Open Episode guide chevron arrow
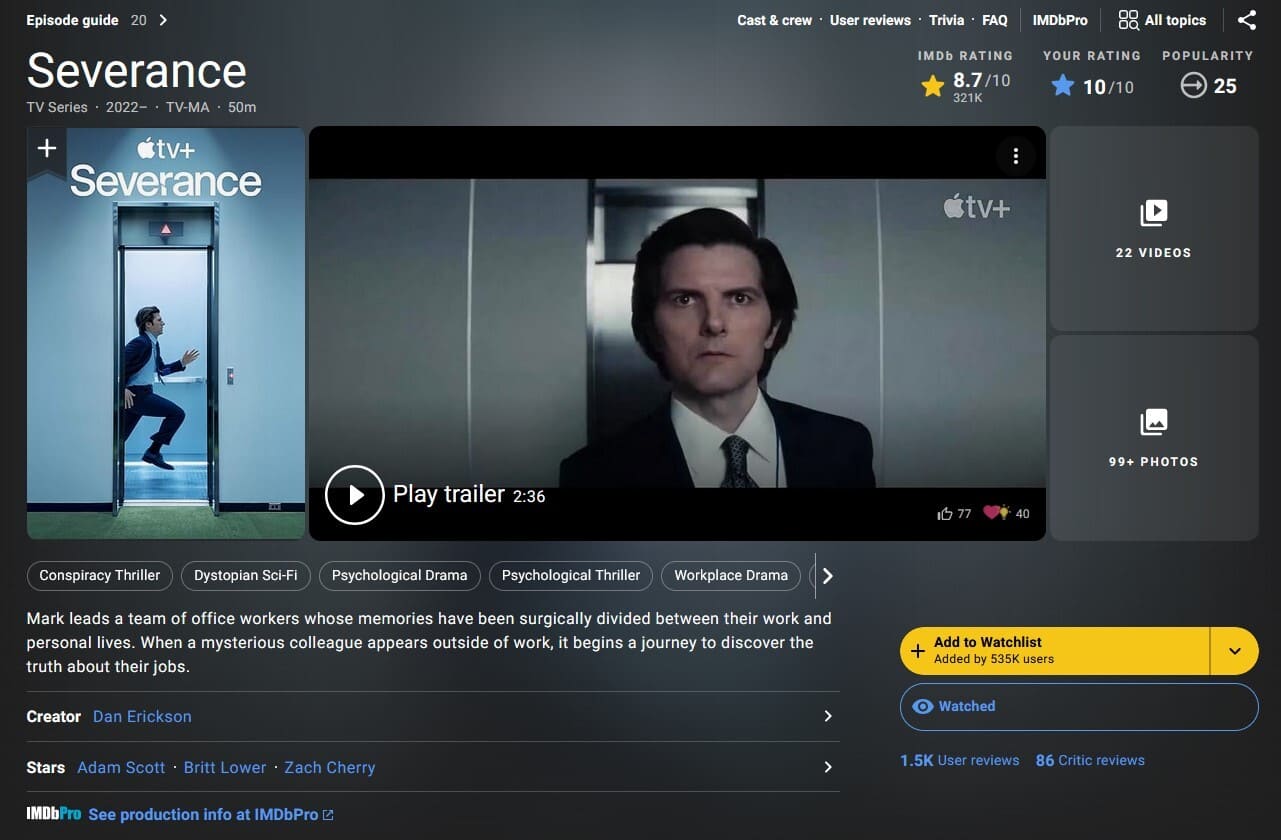This screenshot has width=1281, height=840. [x=163, y=20]
